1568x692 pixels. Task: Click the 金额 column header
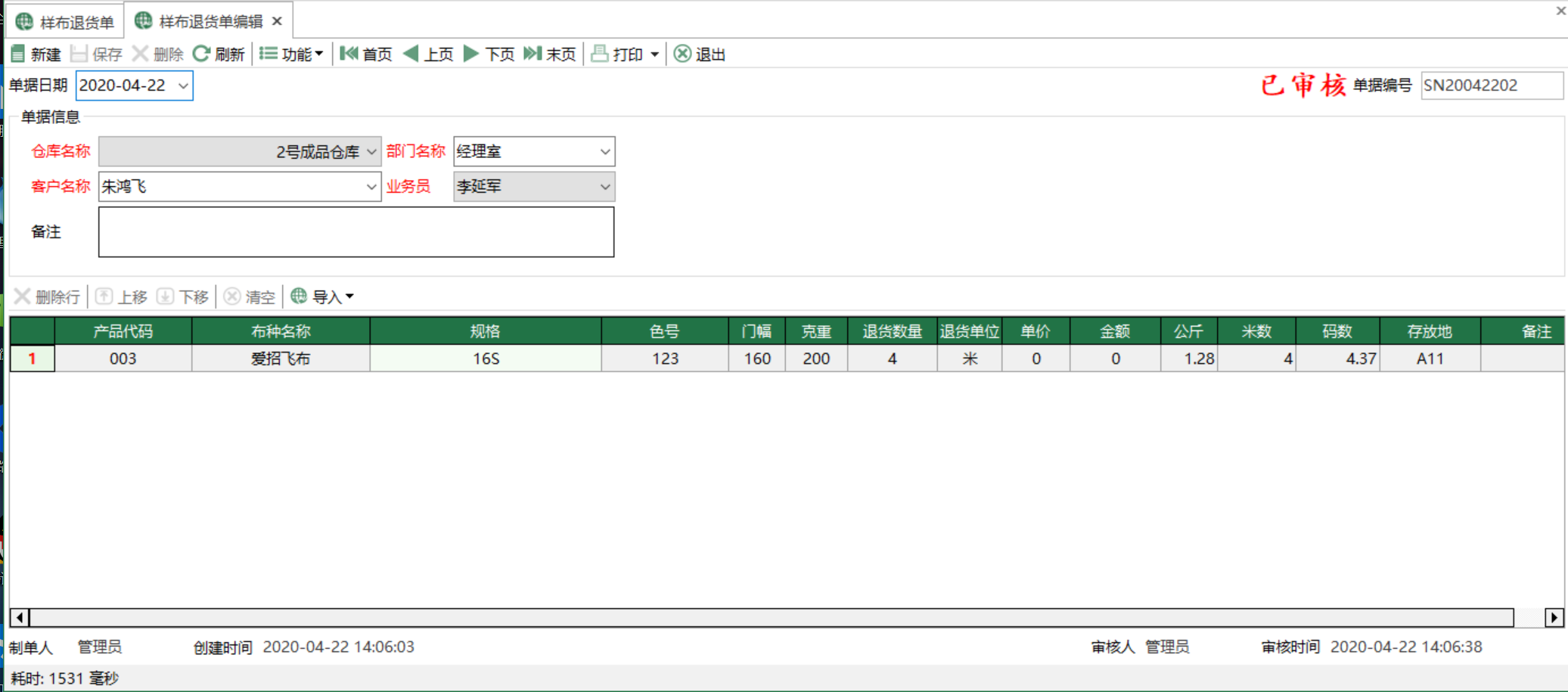[1115, 331]
